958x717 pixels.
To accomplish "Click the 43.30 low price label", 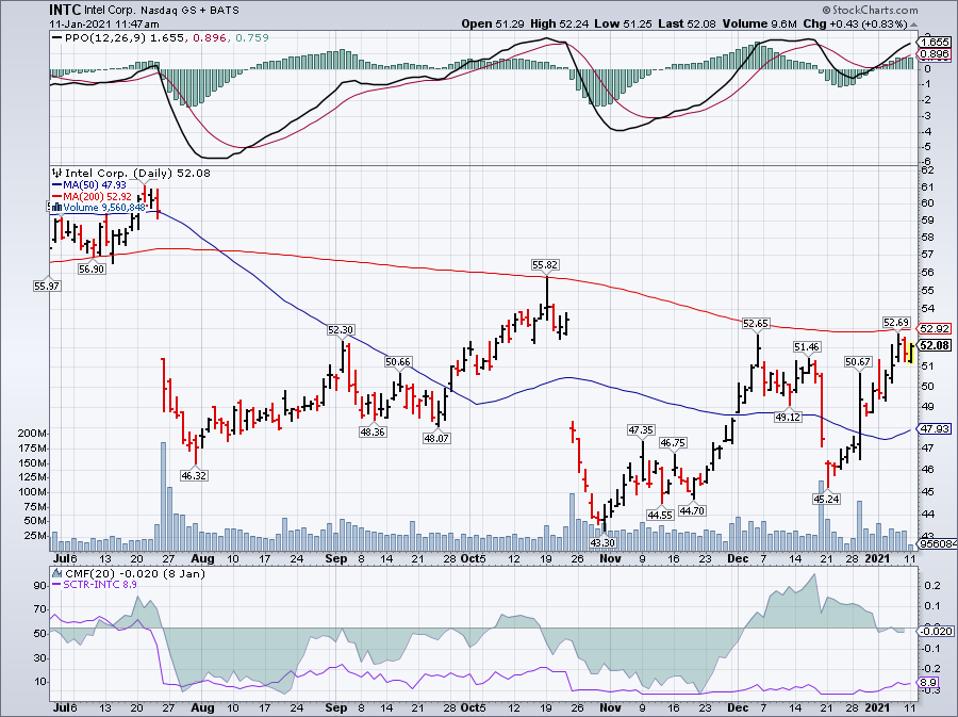I will click(x=603, y=542).
